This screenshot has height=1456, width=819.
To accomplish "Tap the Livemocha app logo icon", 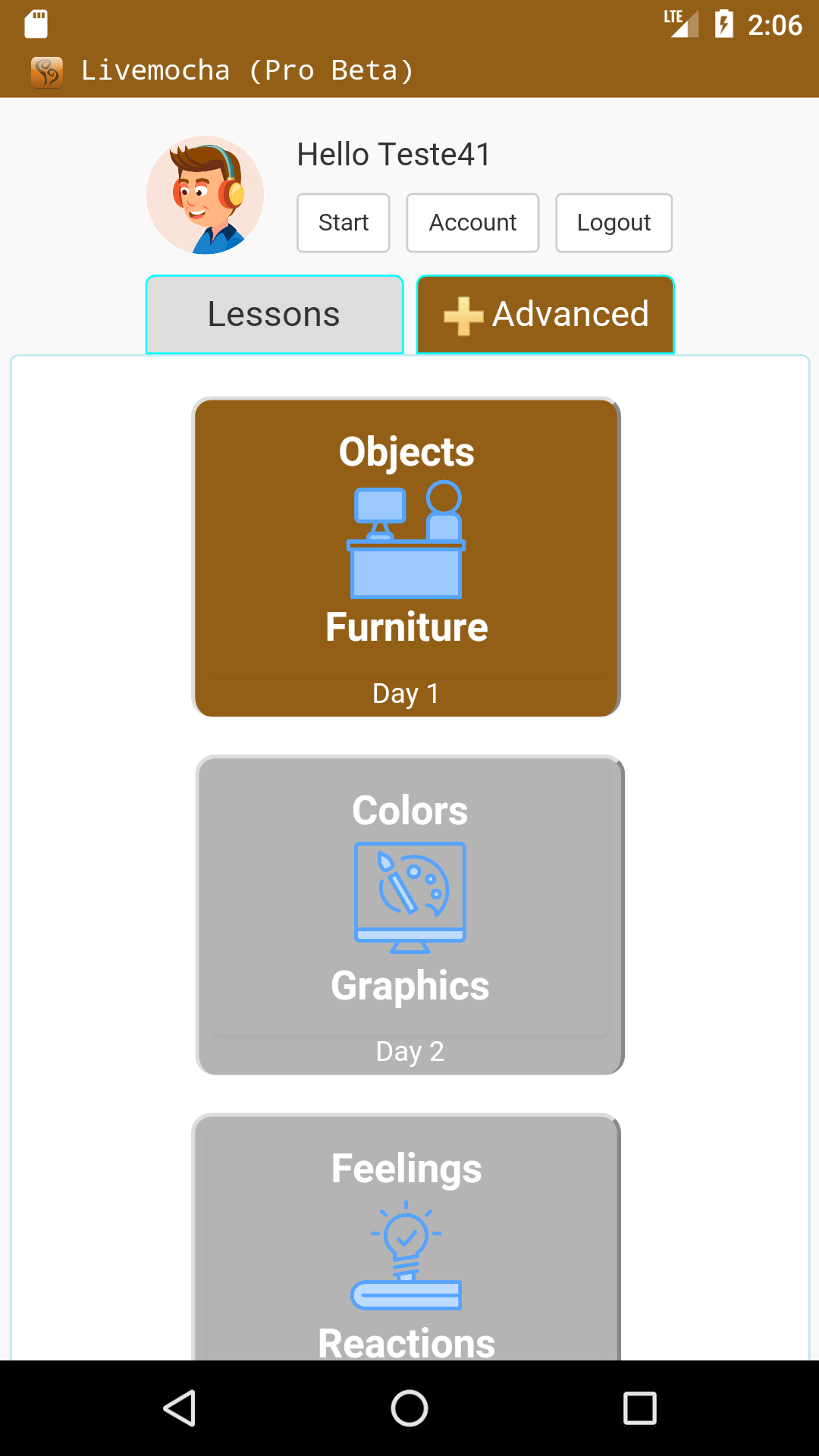I will click(46, 71).
